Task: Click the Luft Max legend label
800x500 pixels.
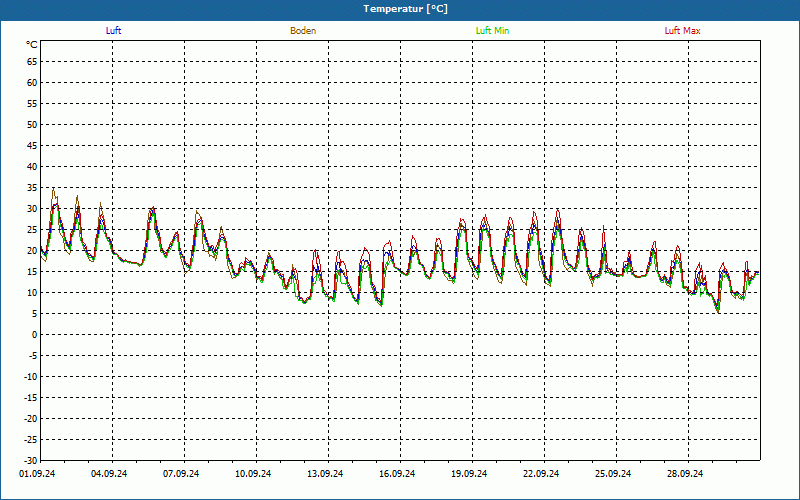Action: tap(682, 31)
